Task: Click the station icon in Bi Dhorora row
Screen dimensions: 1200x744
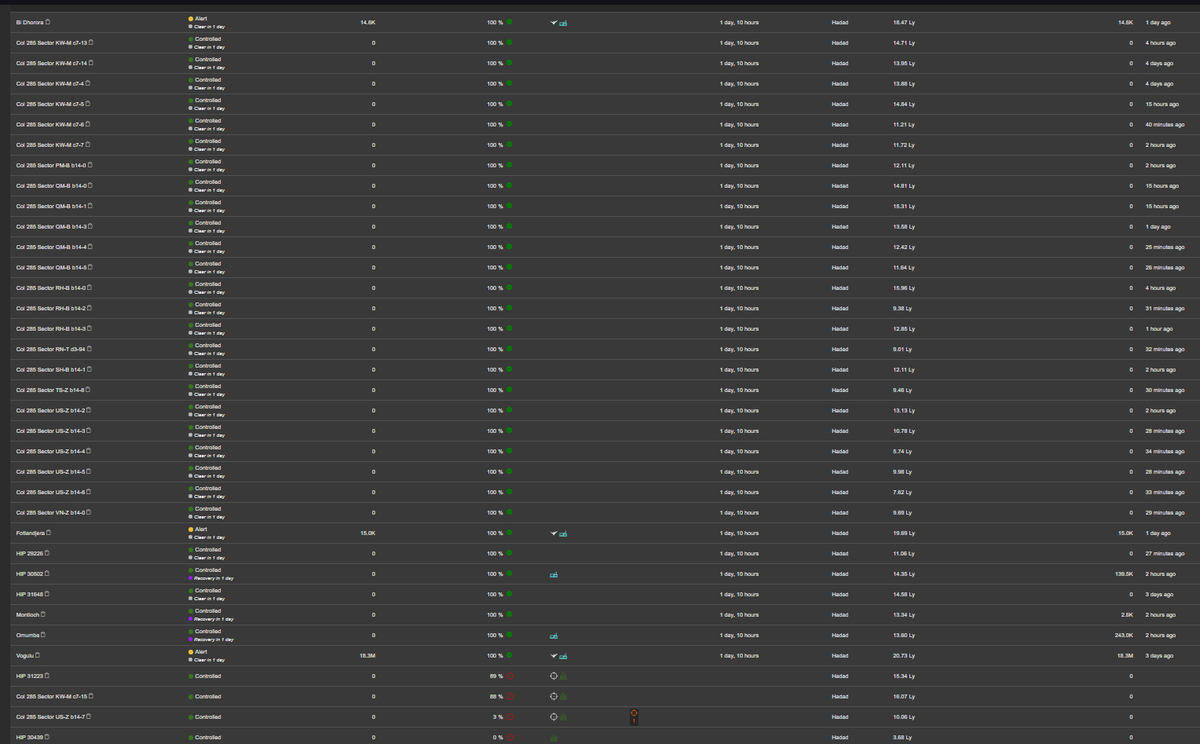Action: point(564,22)
